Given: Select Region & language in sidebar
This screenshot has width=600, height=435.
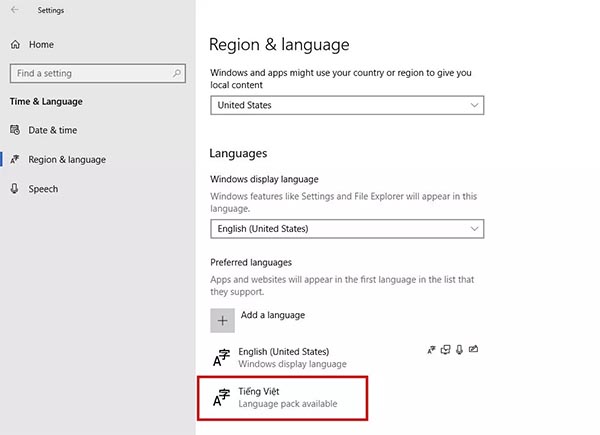Looking at the screenshot, I should point(67,160).
